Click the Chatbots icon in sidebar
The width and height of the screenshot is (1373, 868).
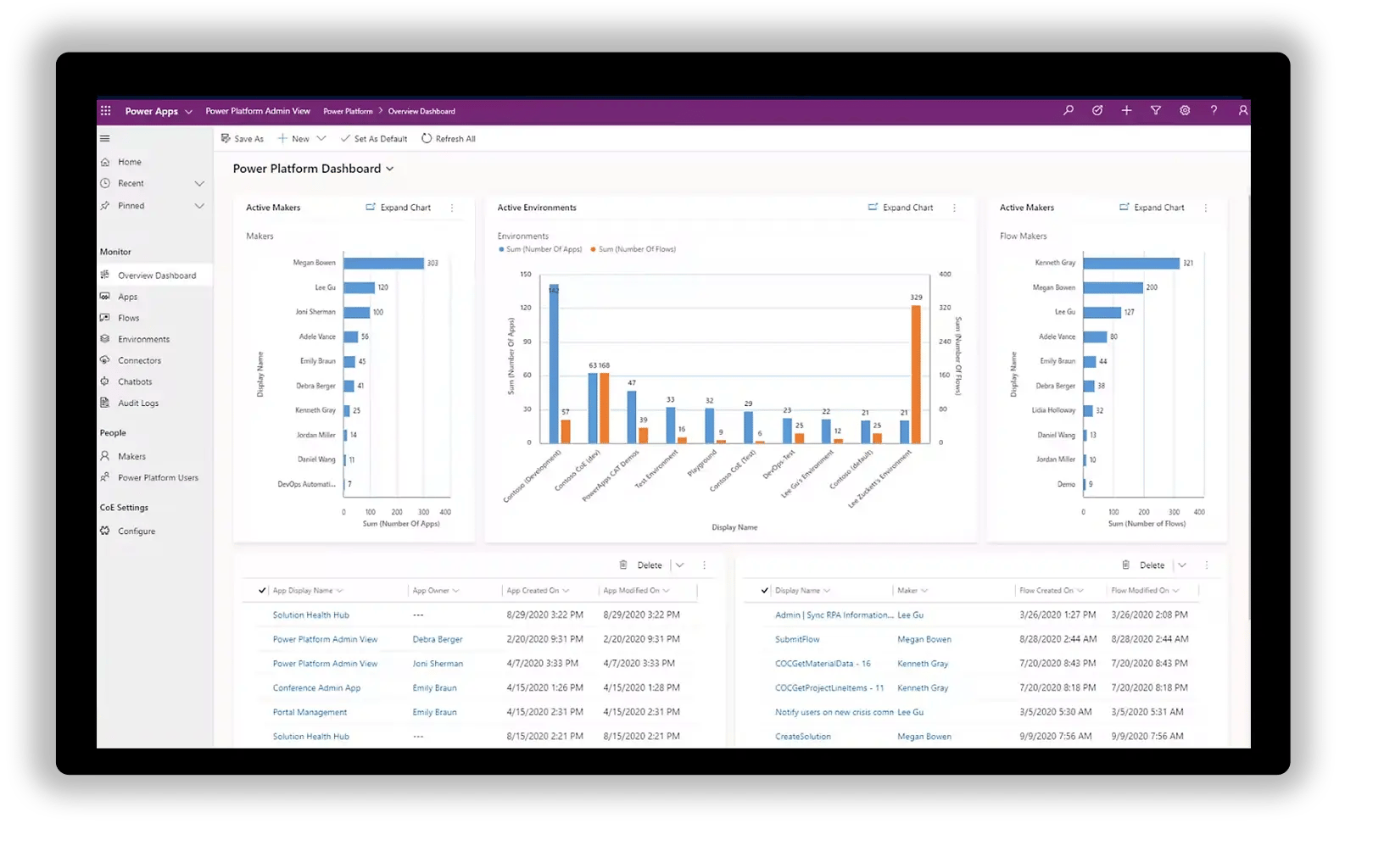click(105, 381)
